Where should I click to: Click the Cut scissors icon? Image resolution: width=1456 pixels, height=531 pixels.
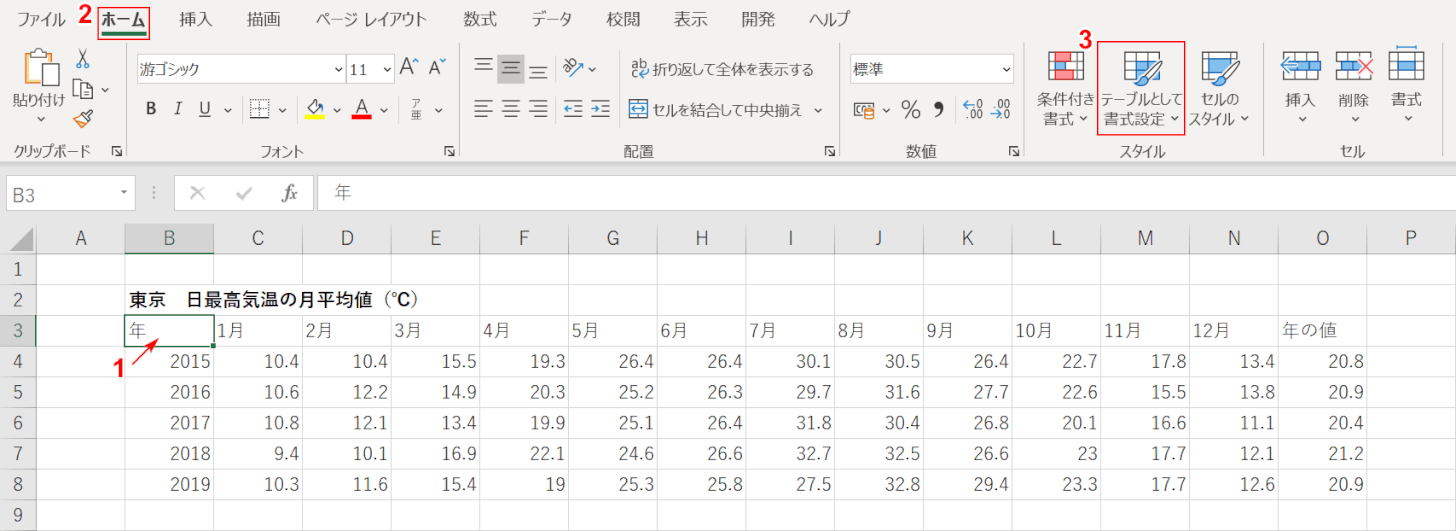point(83,58)
